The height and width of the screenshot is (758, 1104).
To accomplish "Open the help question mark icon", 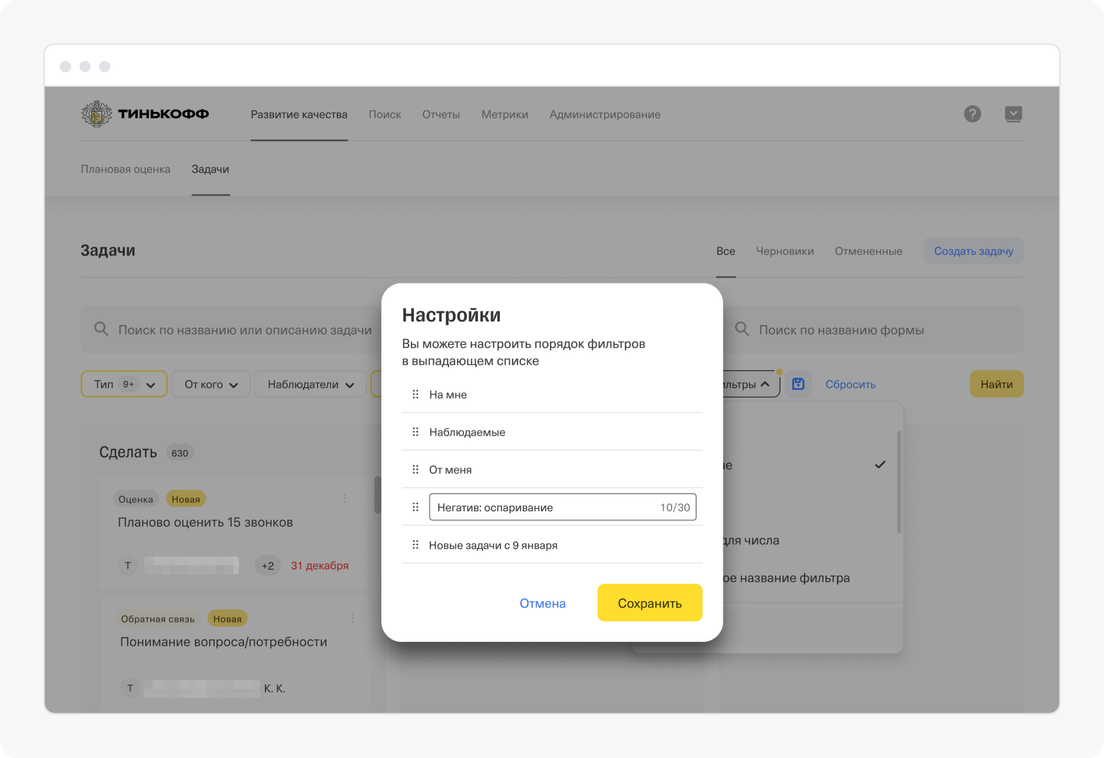I will coord(972,114).
